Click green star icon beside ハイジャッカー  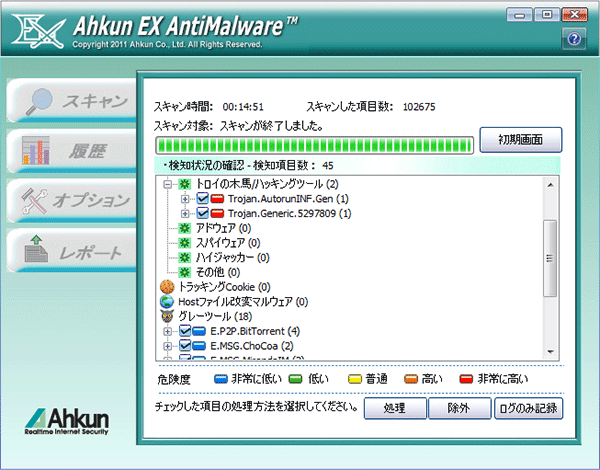(x=184, y=258)
